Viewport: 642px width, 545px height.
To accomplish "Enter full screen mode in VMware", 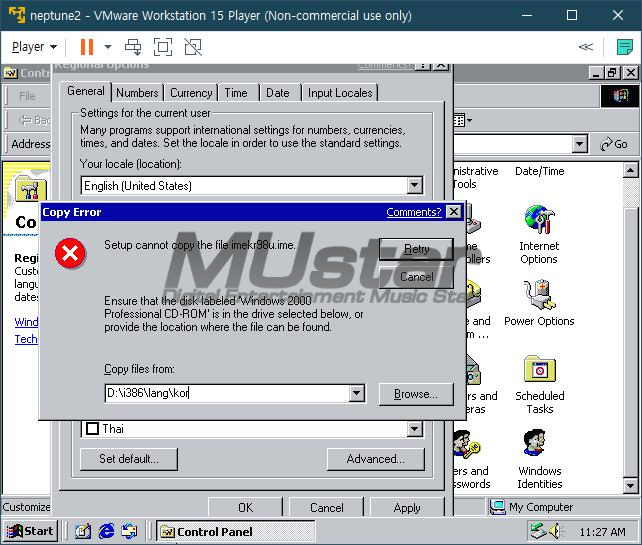I will click(163, 47).
